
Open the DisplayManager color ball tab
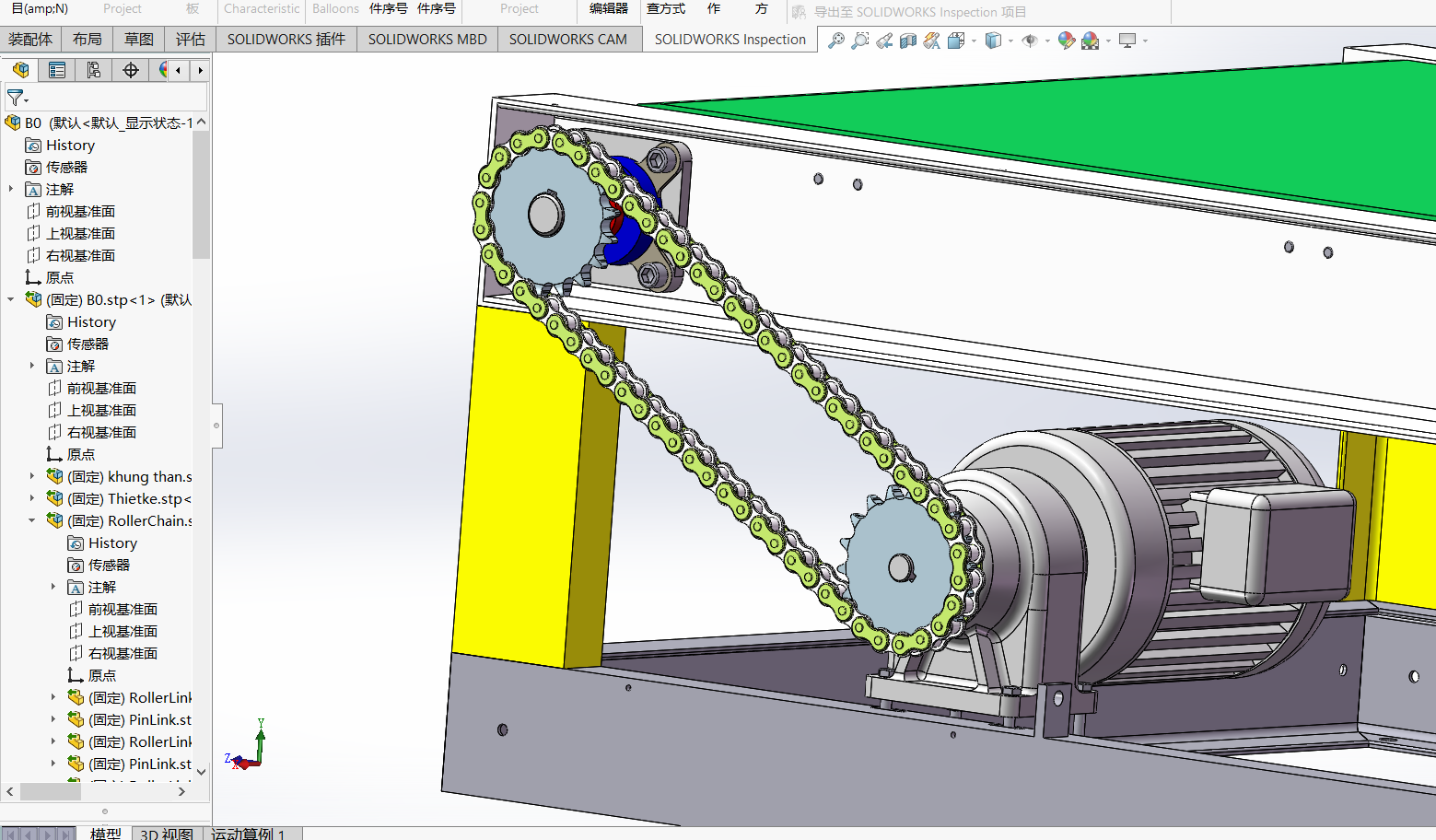pos(163,70)
